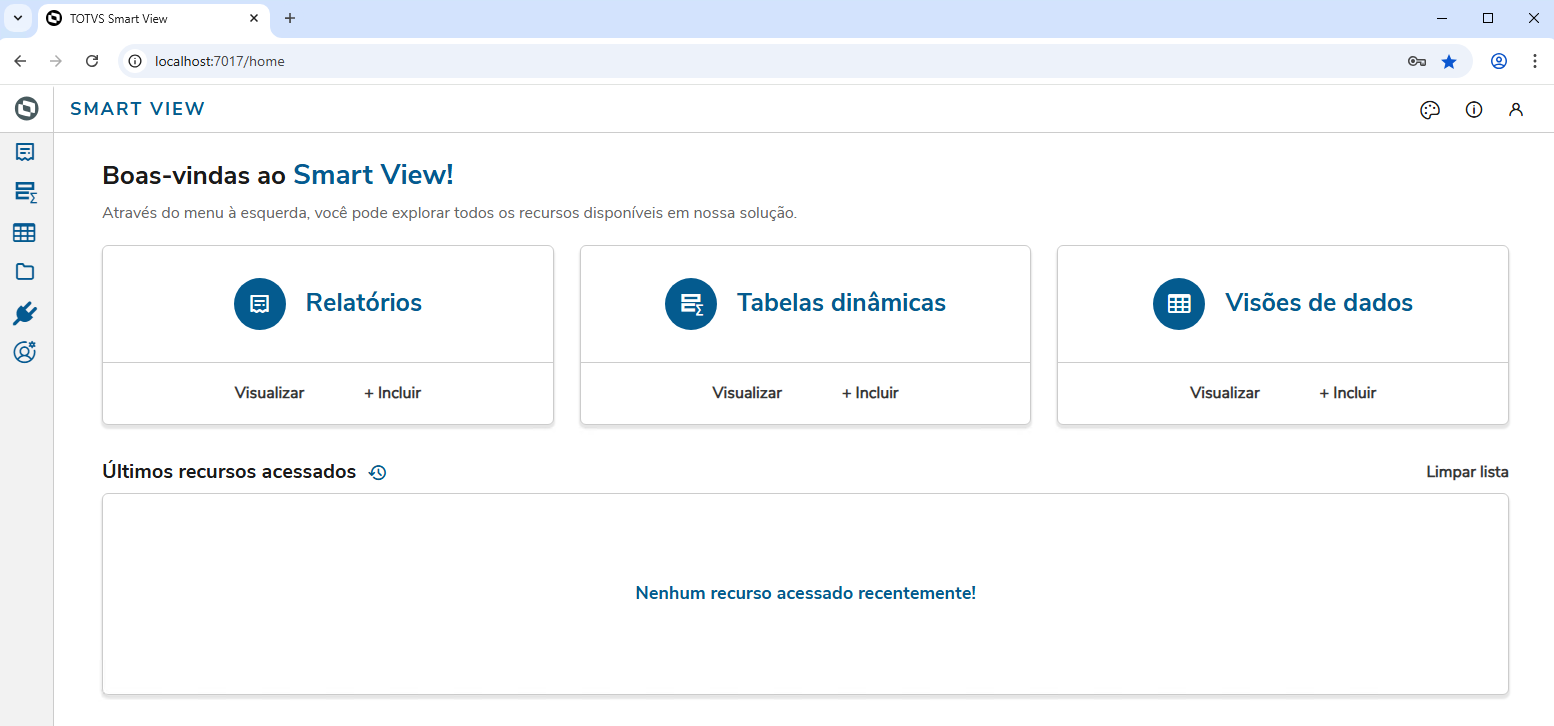Click the site information icon in address bar

click(x=136, y=61)
